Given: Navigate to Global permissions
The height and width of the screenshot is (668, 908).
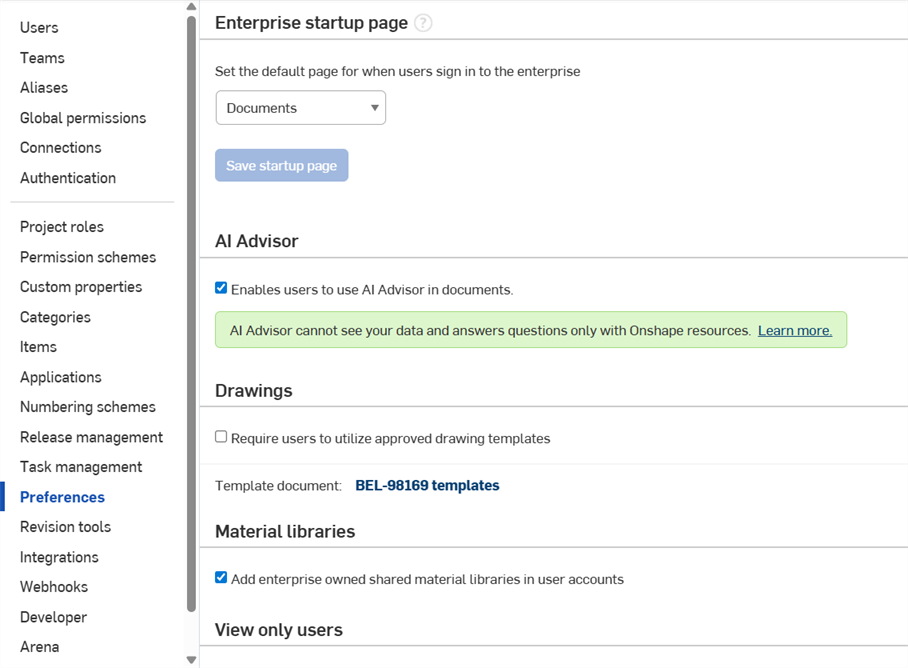Looking at the screenshot, I should pos(83,117).
